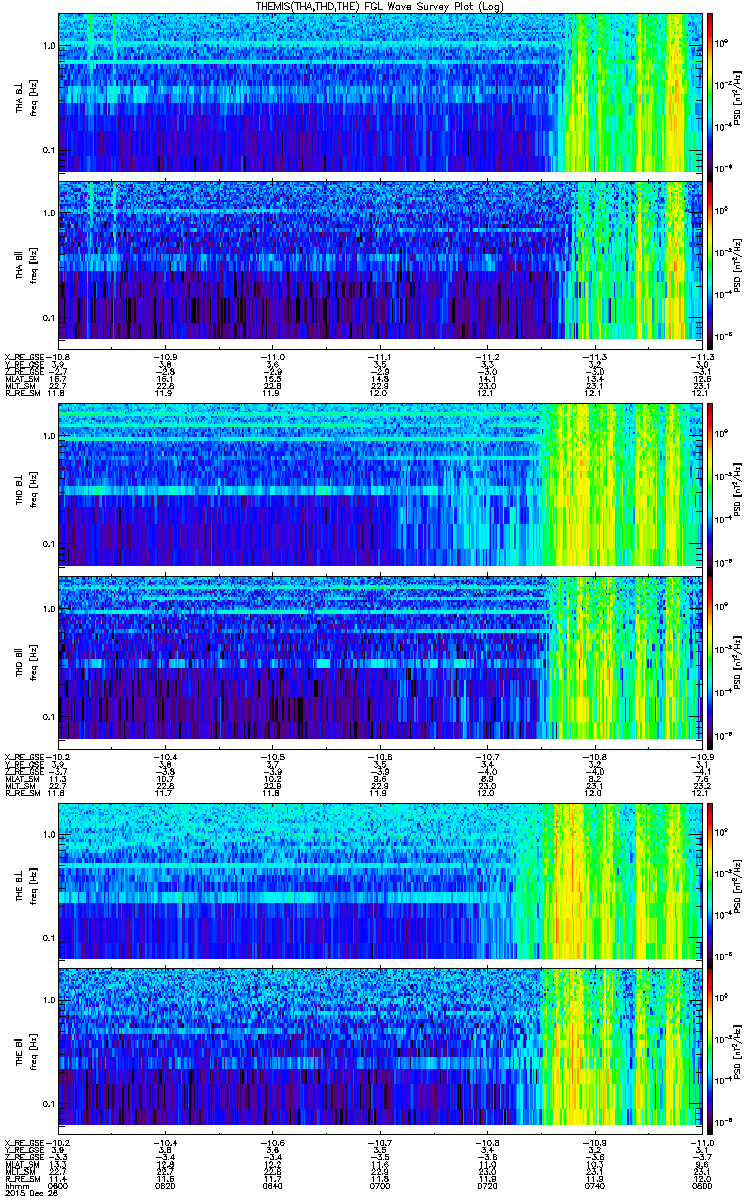The height and width of the screenshot is (1200, 750).
Task: Click X_RE_GSE row label under THA panels
Action: (24, 356)
